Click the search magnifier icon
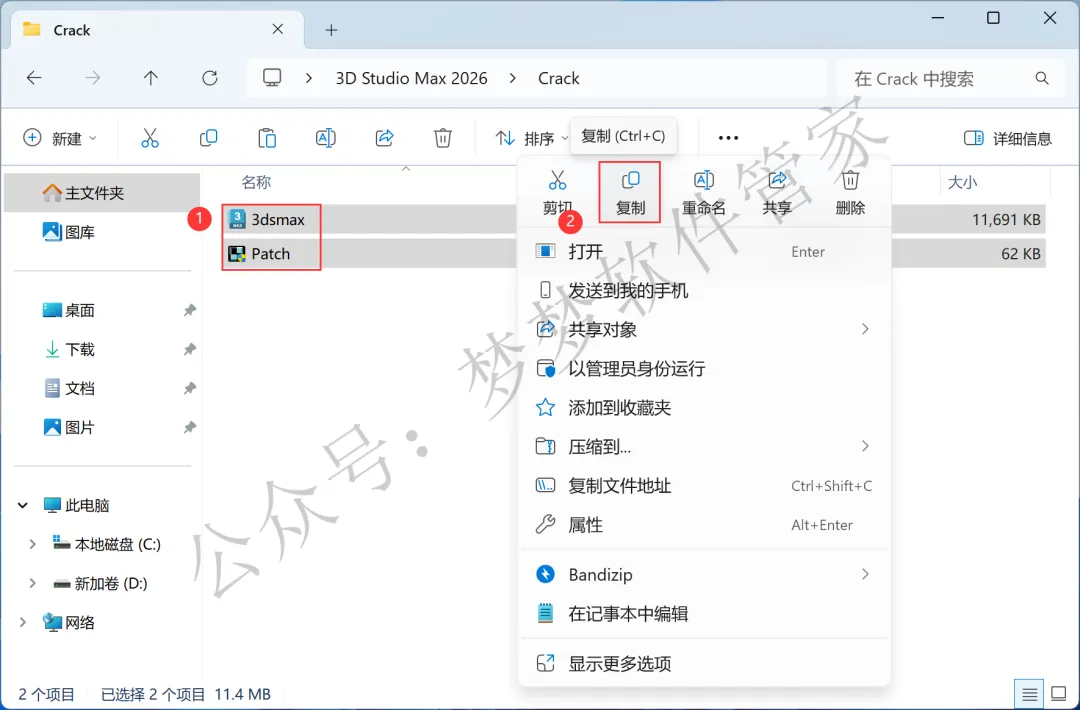 tap(1042, 79)
